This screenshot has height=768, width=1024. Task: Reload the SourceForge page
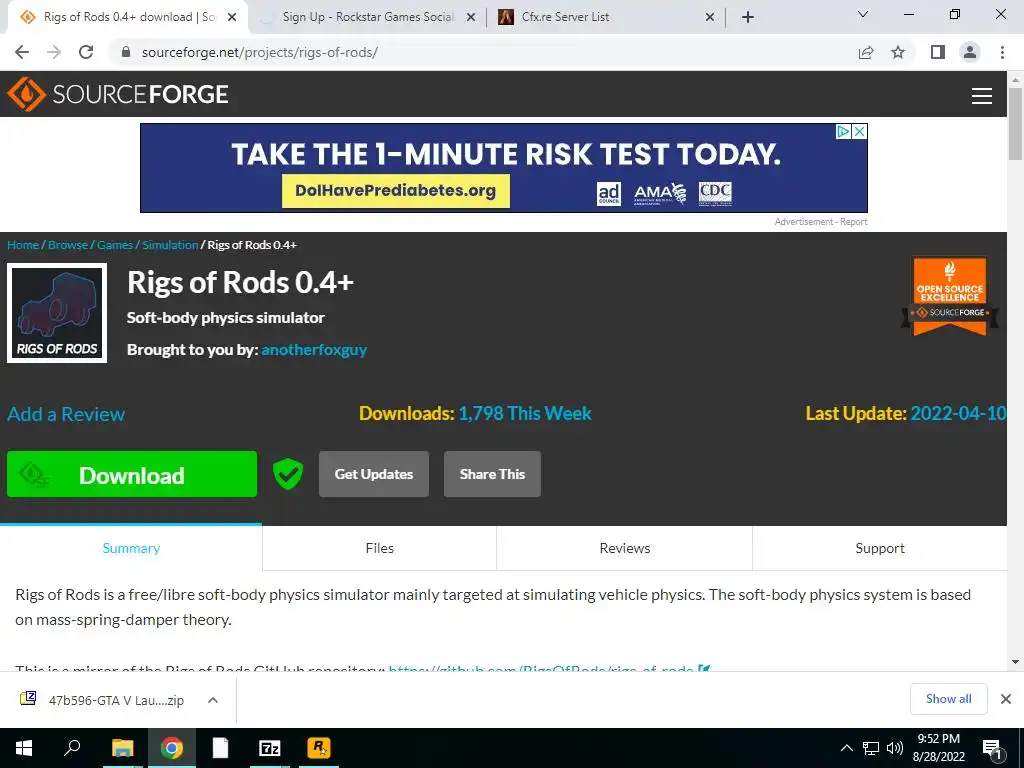point(86,52)
